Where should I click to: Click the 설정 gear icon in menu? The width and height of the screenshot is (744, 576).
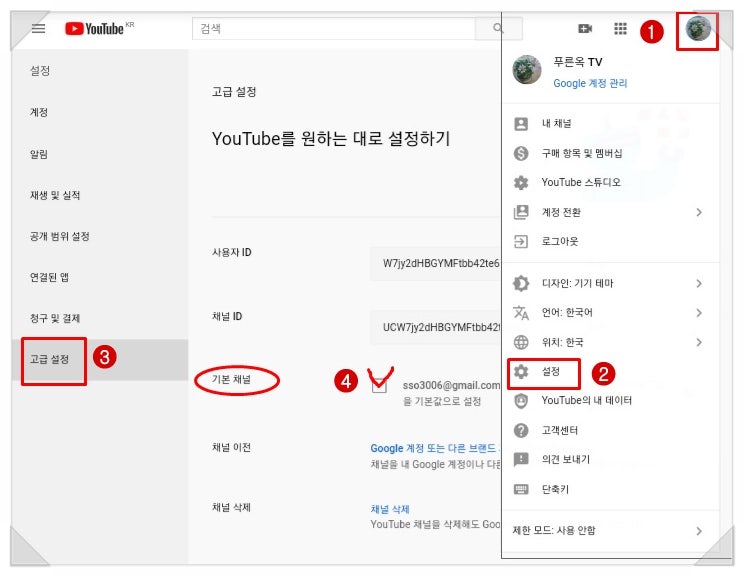click(x=521, y=372)
